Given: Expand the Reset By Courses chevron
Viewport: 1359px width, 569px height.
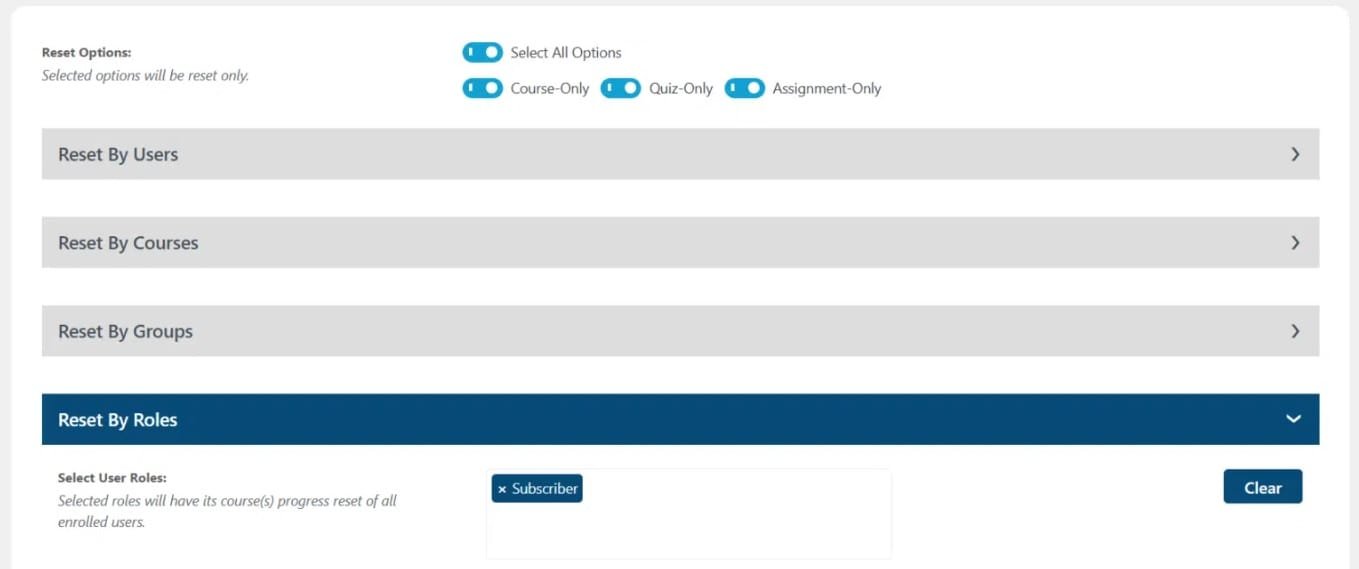Looking at the screenshot, I should [1295, 242].
